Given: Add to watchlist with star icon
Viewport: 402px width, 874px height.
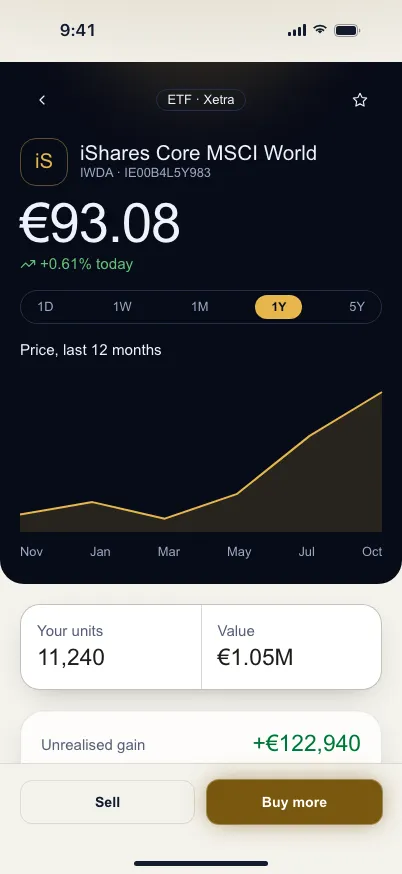Looking at the screenshot, I should 360,100.
